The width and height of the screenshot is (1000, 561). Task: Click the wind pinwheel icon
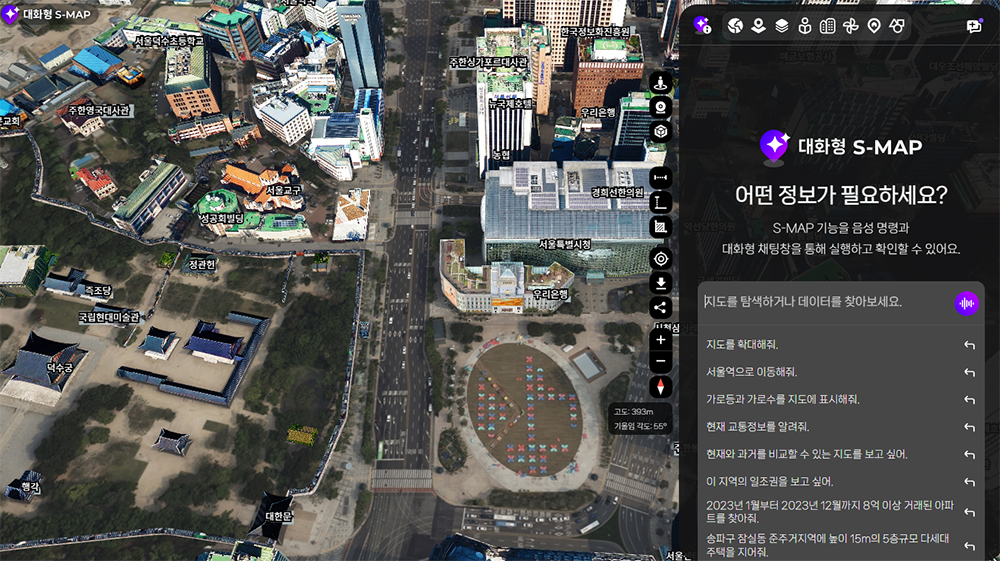pos(851,26)
